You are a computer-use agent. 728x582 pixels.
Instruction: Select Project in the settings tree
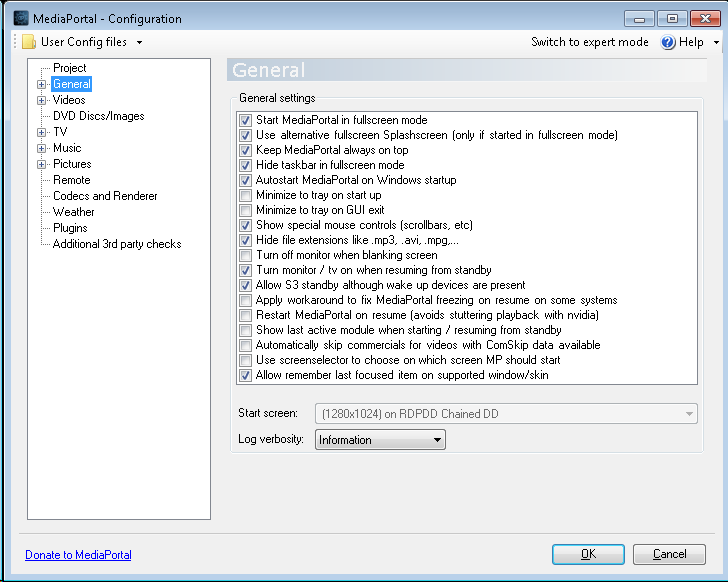point(70,68)
